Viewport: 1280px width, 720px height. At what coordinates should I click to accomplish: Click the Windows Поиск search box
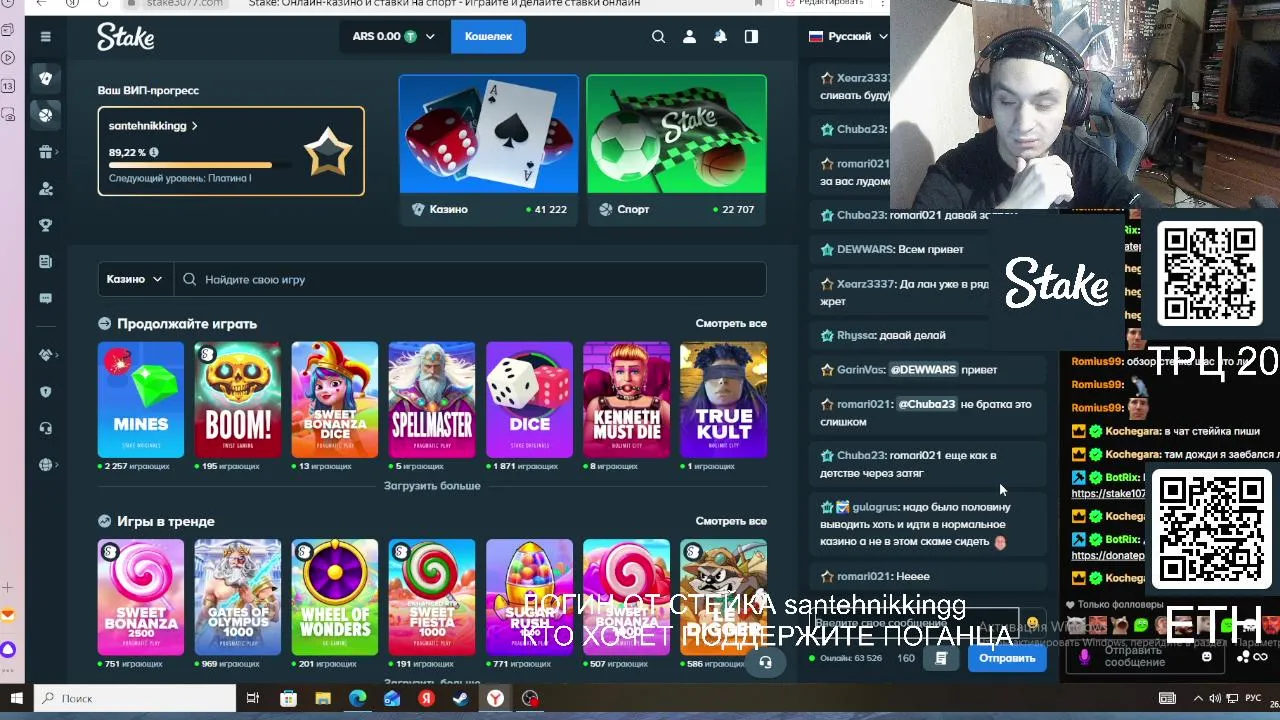tap(135, 698)
